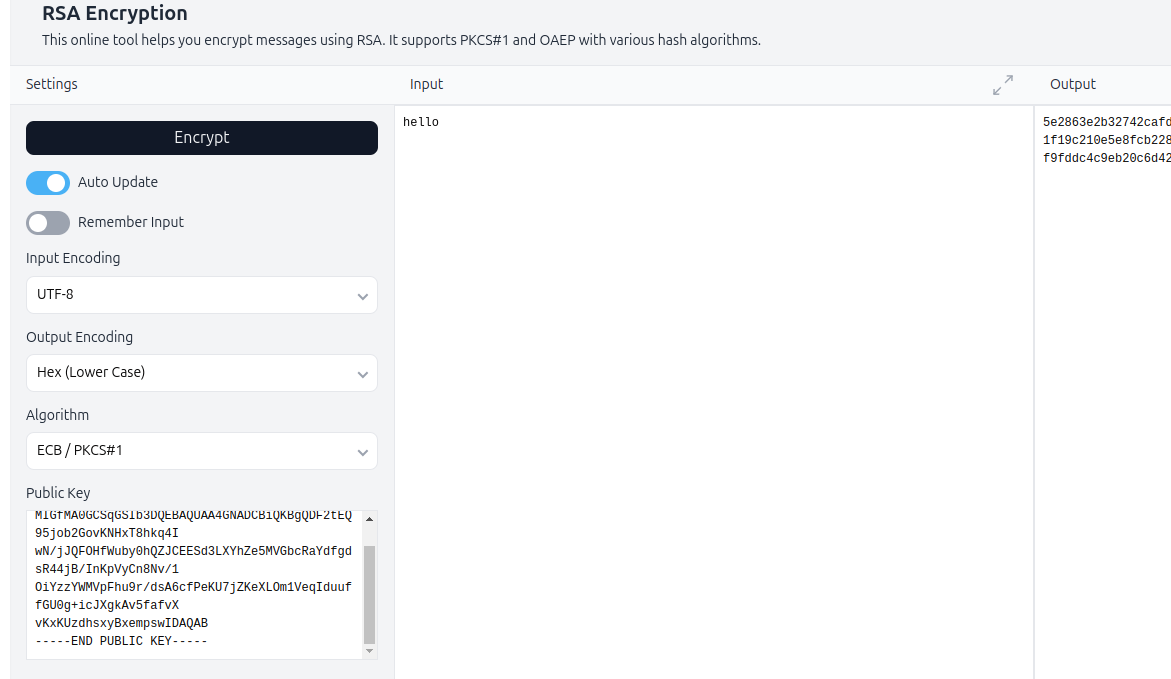Screen dimensions: 1171x679
Task: Click the '-----END PUBLIC KEY-----' line
Action: point(121,641)
